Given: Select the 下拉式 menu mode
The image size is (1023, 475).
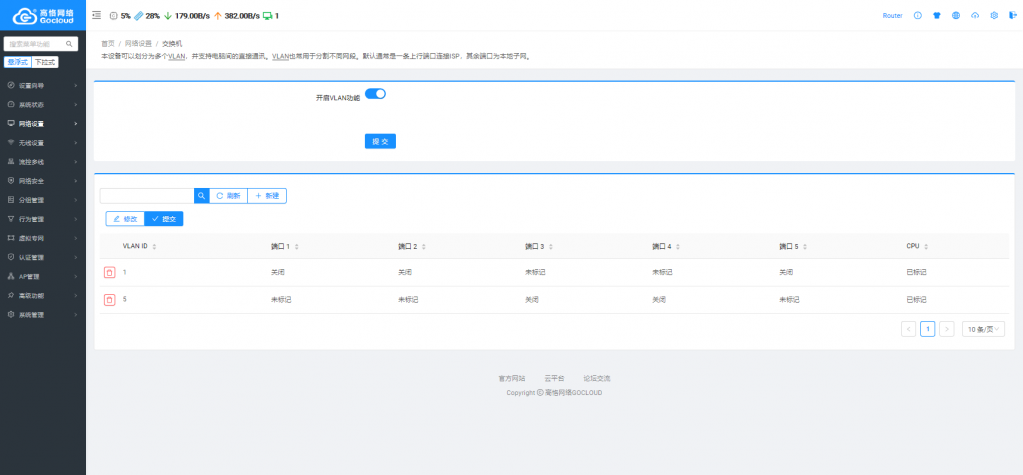Looking at the screenshot, I should pos(46,62).
